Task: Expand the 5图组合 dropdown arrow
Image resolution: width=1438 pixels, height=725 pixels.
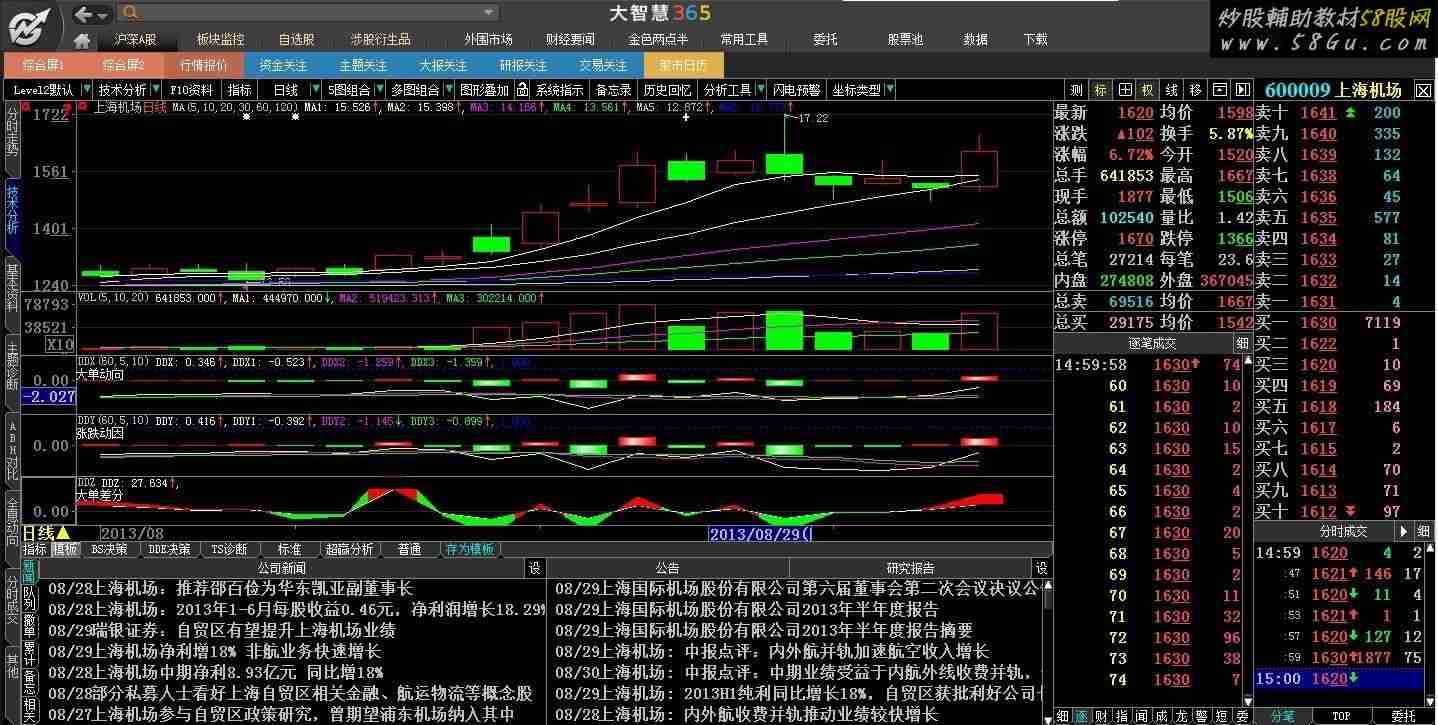Action: 381,90
